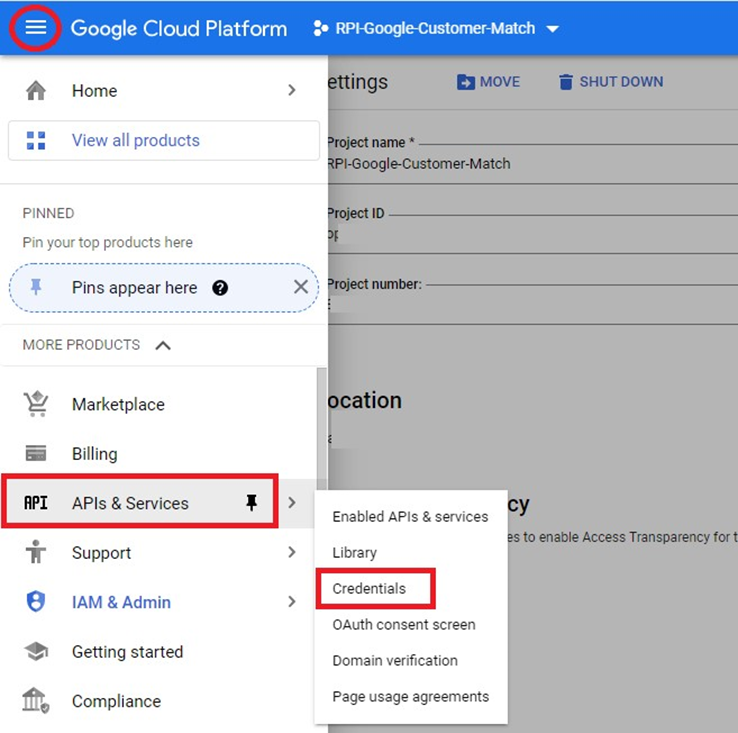
Task: Collapse the MORE PRODUCTS section
Action: tap(163, 345)
